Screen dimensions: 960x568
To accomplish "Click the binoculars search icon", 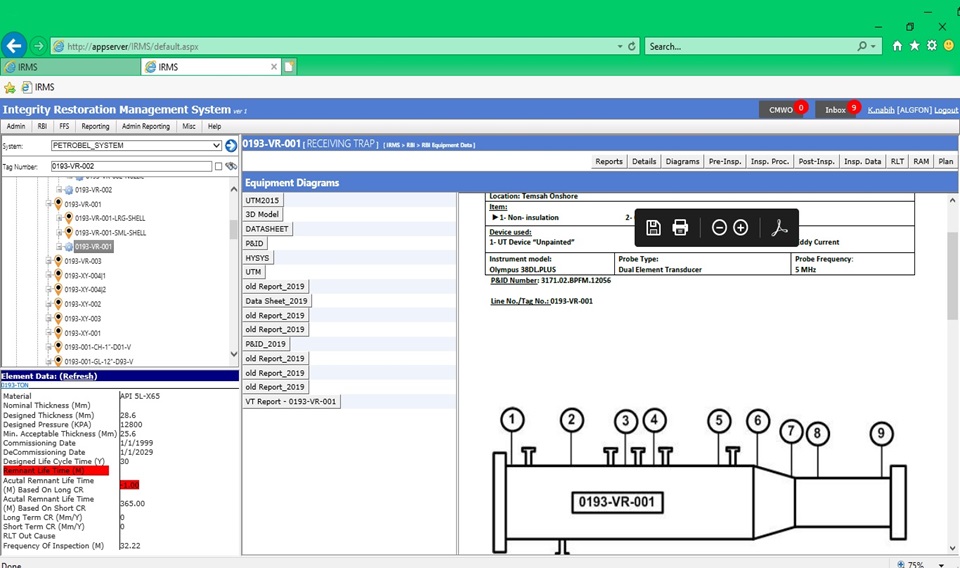I will 231,166.
